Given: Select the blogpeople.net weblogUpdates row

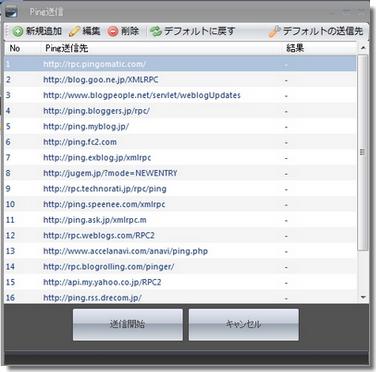Looking at the screenshot, I should (180, 95).
